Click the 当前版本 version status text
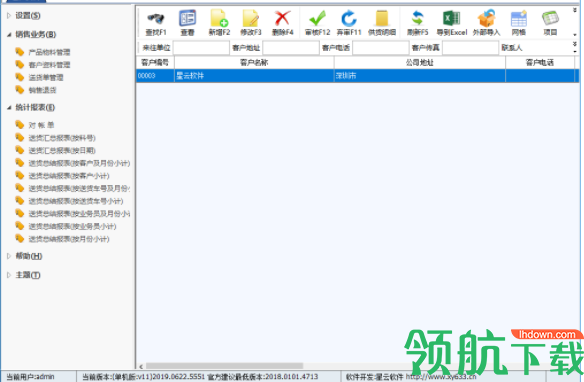This screenshot has height=382, width=584. (x=200, y=377)
